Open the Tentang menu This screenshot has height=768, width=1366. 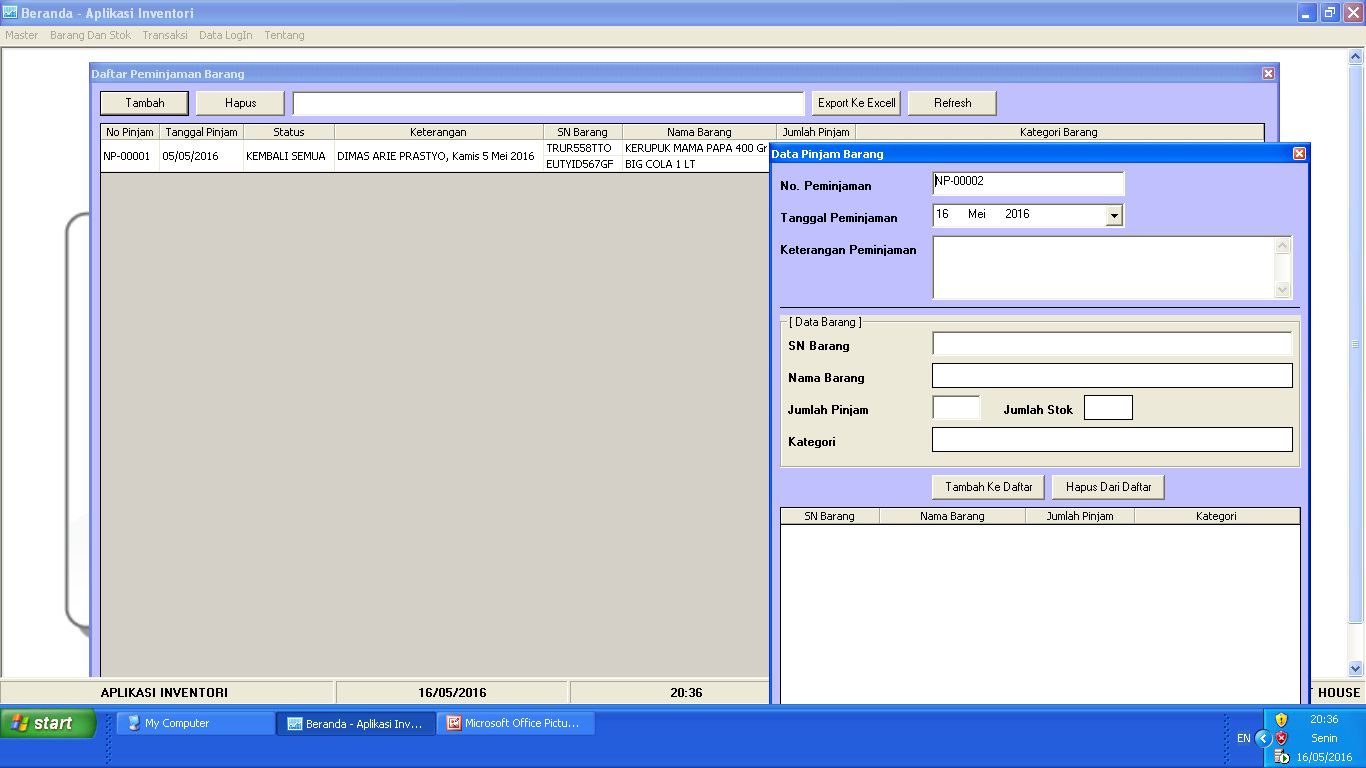pyautogui.click(x=284, y=35)
